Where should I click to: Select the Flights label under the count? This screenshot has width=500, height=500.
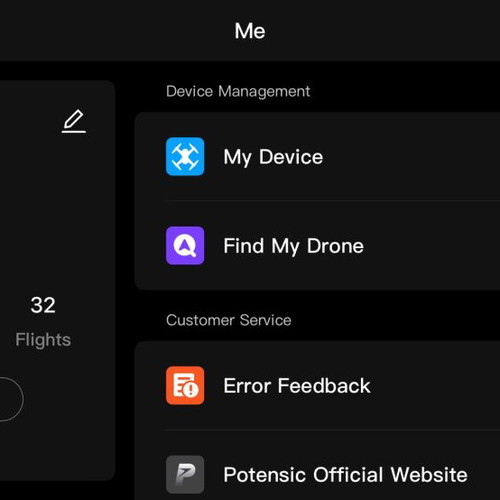[43, 340]
